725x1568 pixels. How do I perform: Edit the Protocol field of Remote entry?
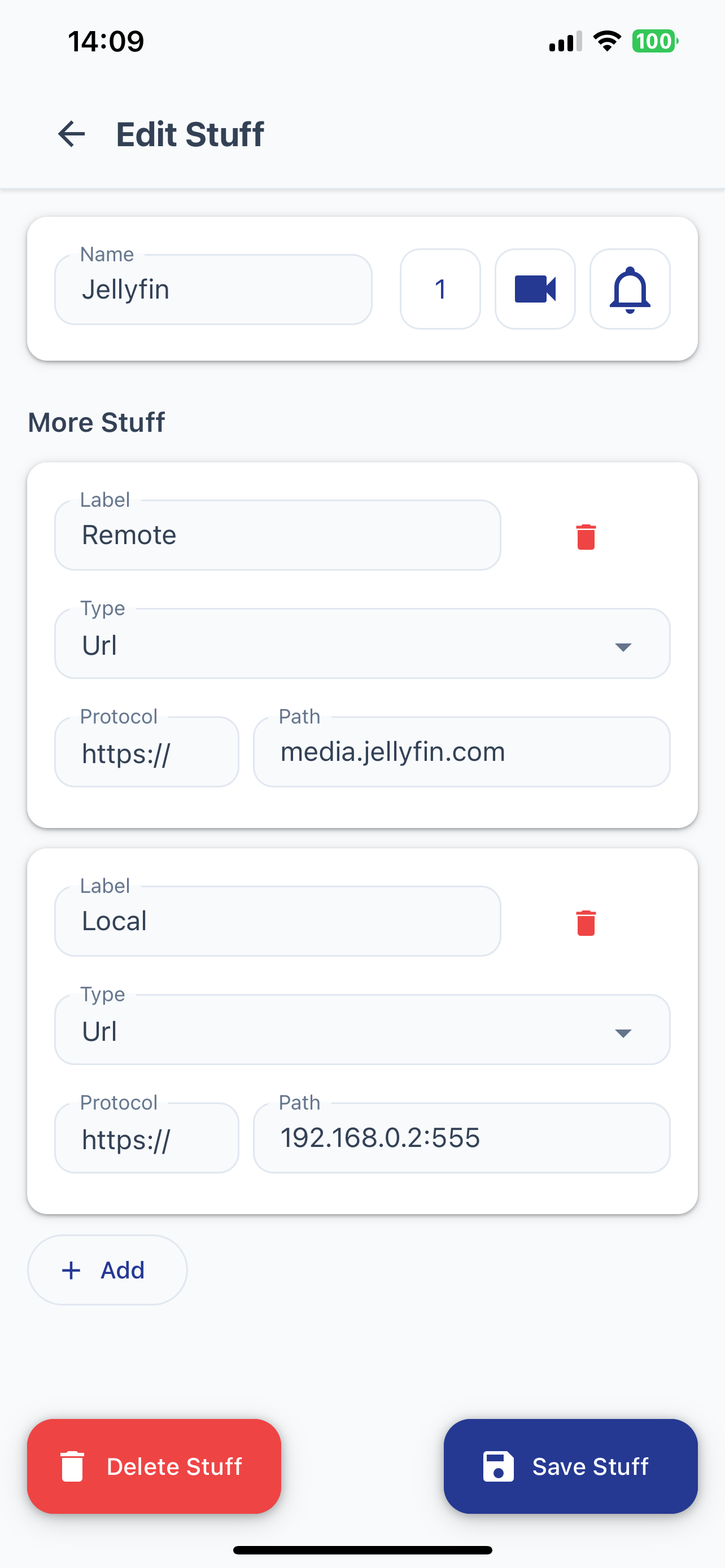(147, 752)
